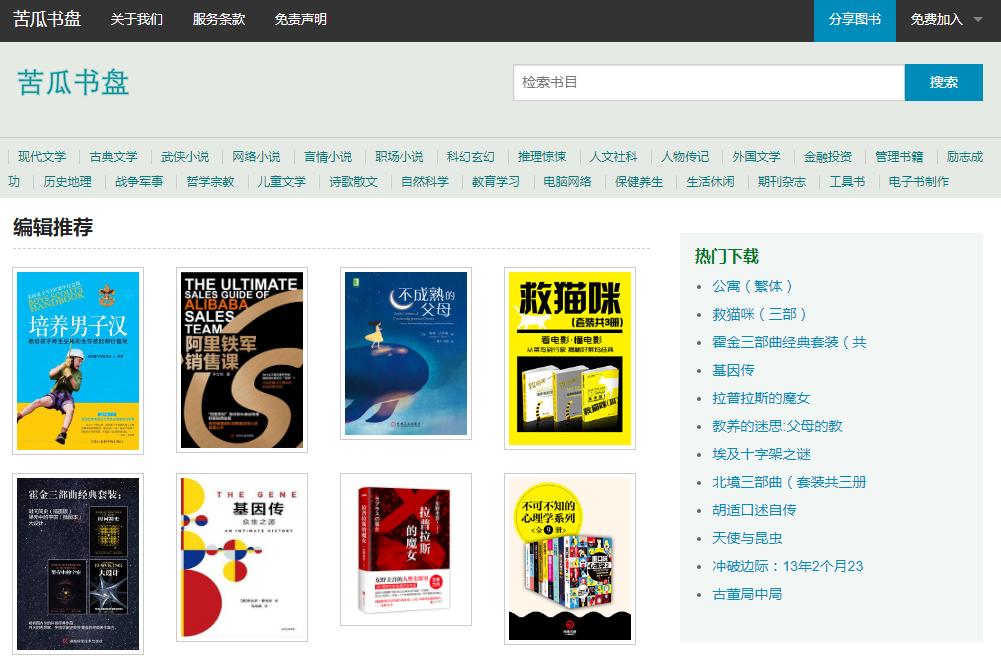Screen dimensions: 1001x656
Task: Click the 培养男子汉 book cover
Action: pyautogui.click(x=77, y=359)
